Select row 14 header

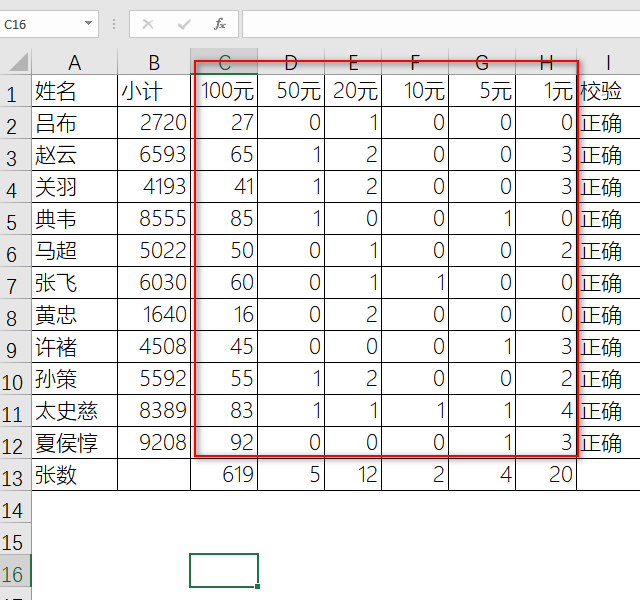pyautogui.click(x=16, y=507)
